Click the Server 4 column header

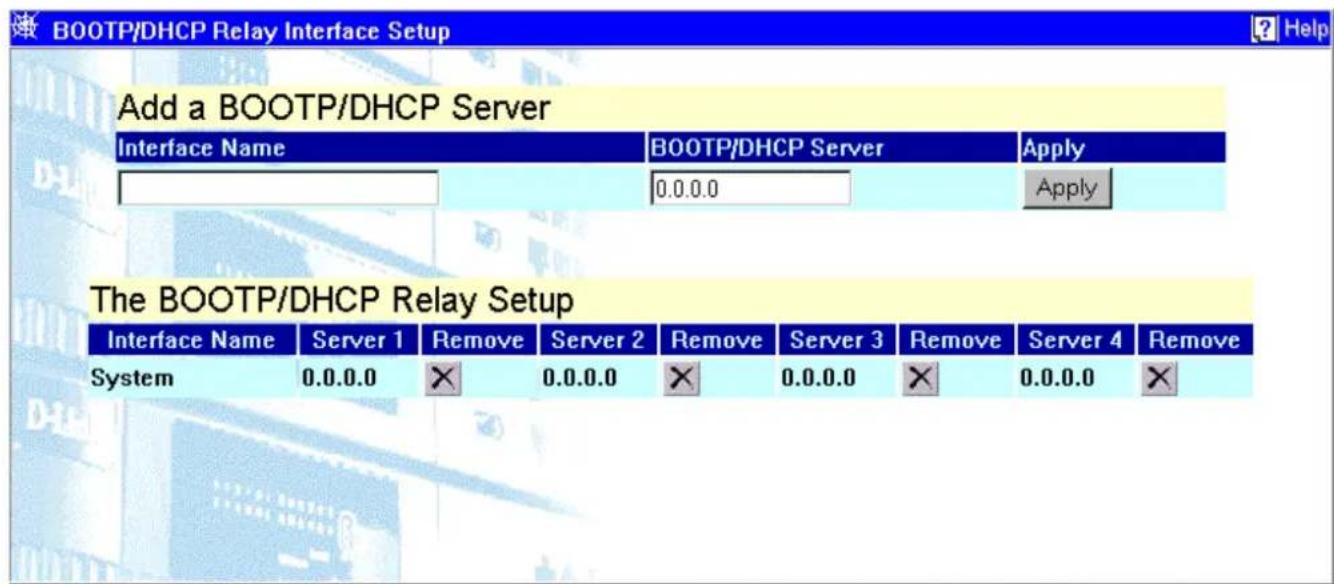(1076, 340)
